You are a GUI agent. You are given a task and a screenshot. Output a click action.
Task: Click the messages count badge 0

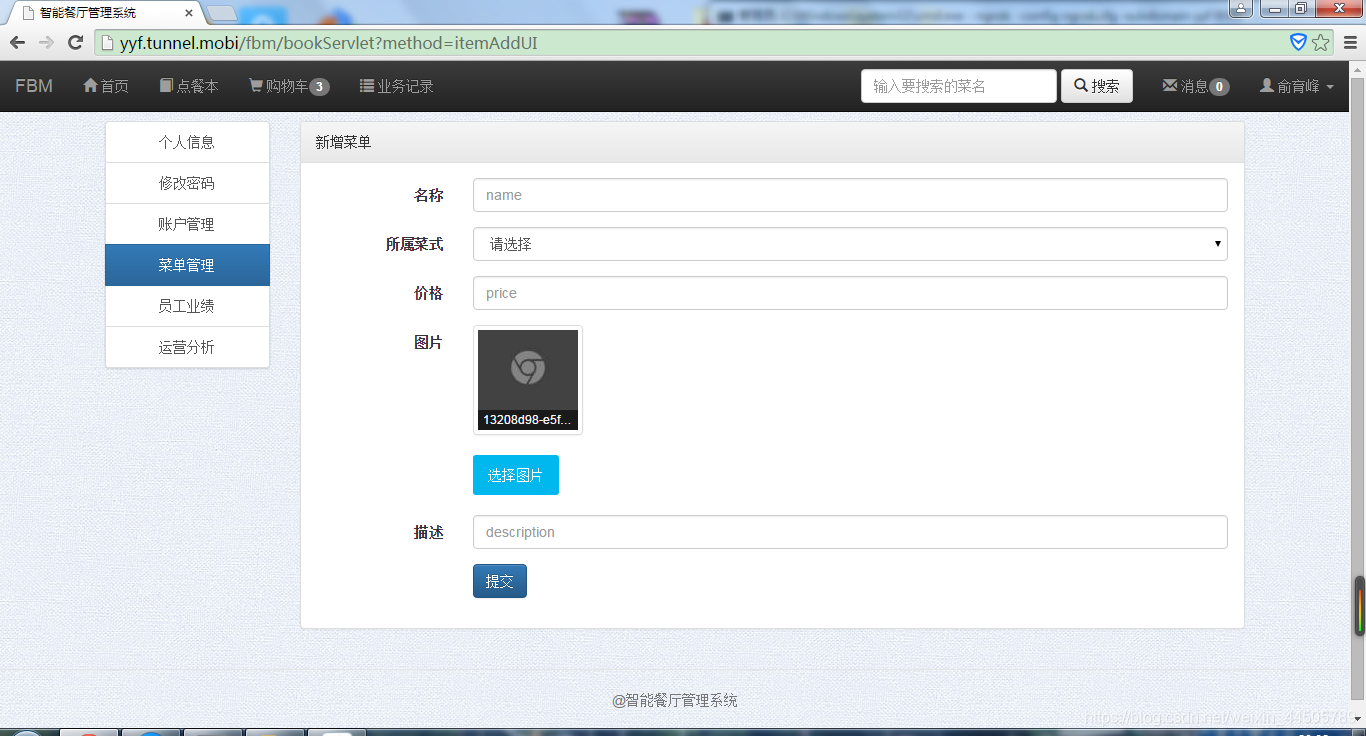pos(1219,87)
